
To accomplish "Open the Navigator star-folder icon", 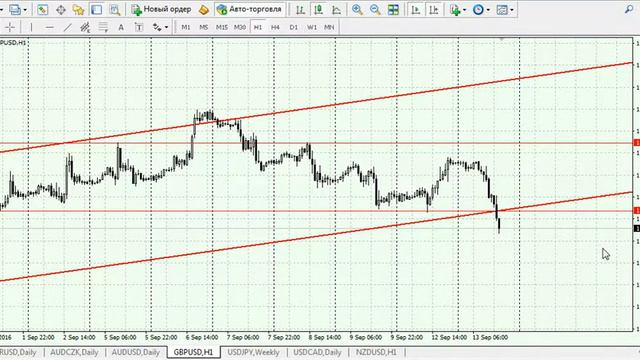I will (78, 9).
